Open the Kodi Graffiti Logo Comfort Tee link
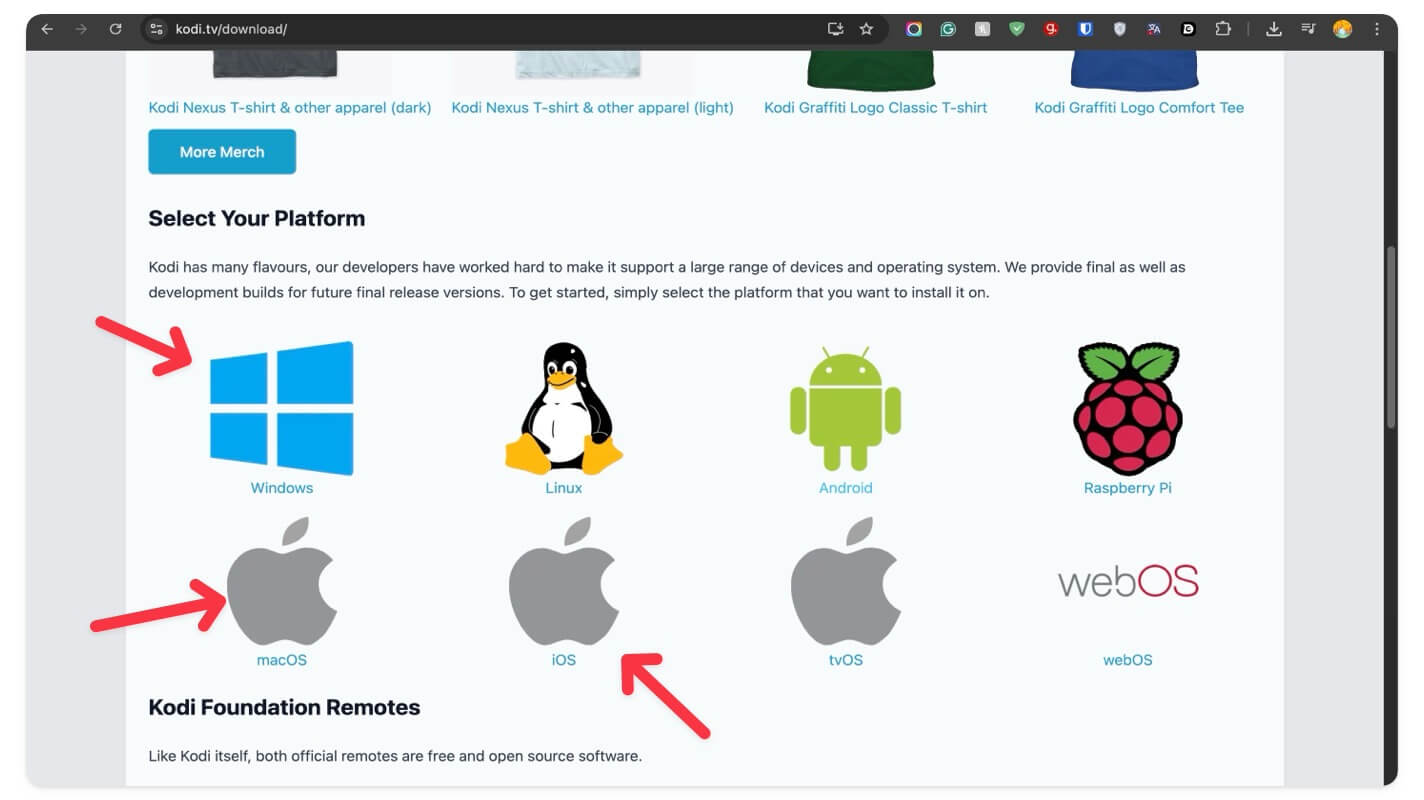 pyautogui.click(x=1139, y=107)
